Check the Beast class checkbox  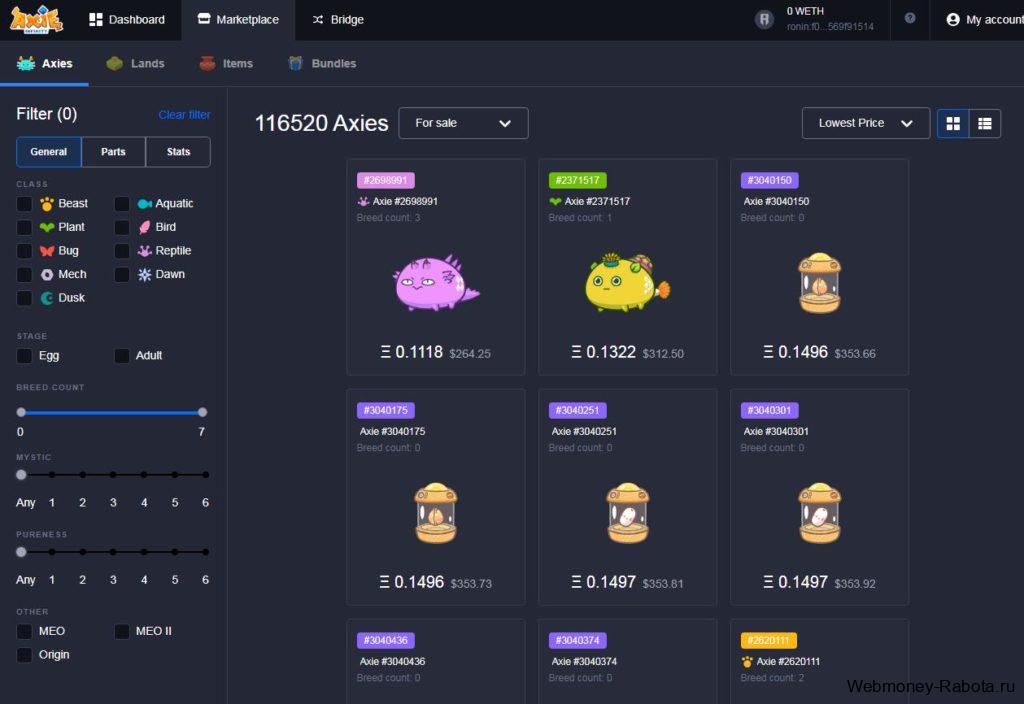pos(24,204)
